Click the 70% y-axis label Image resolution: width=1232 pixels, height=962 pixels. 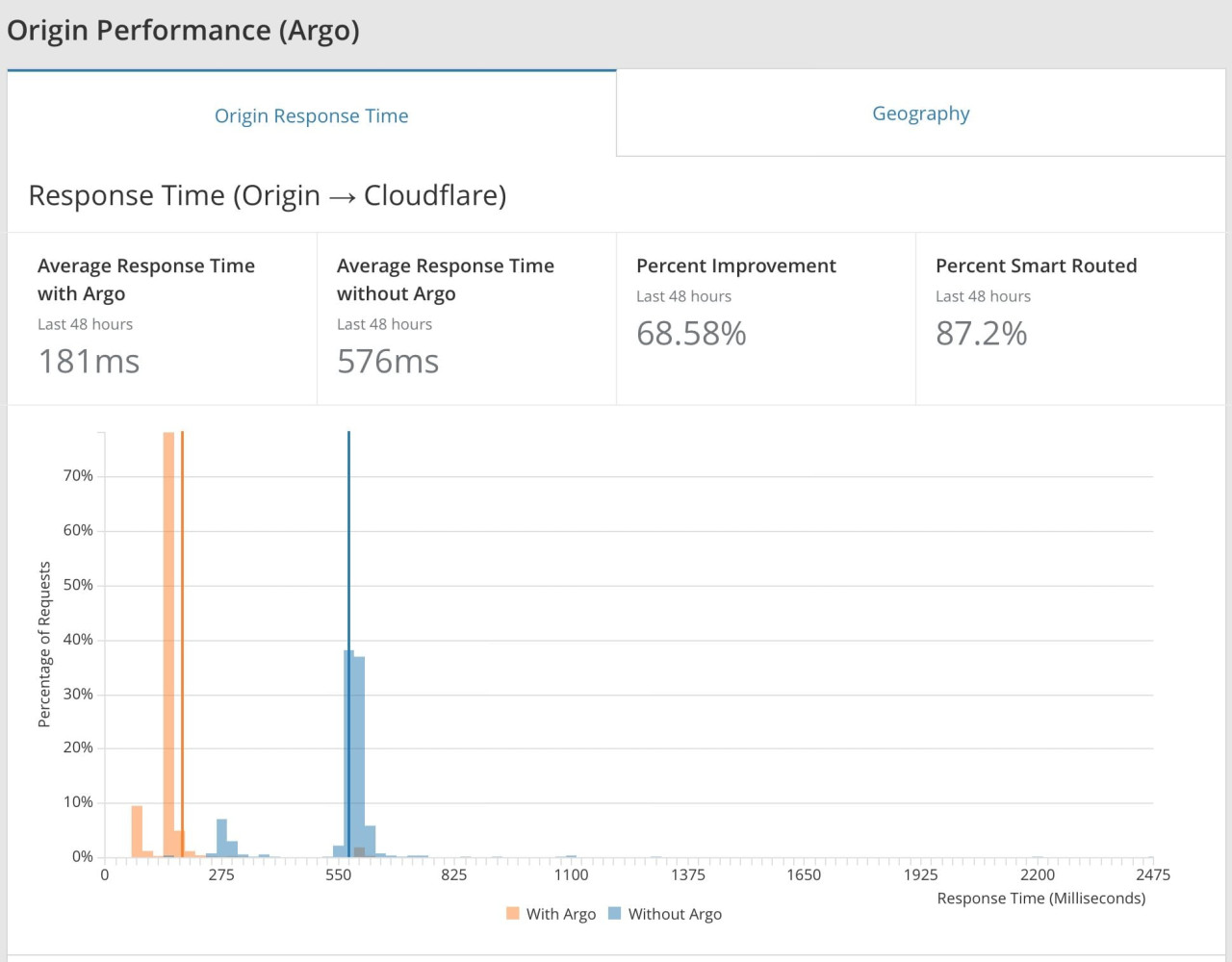coord(78,476)
